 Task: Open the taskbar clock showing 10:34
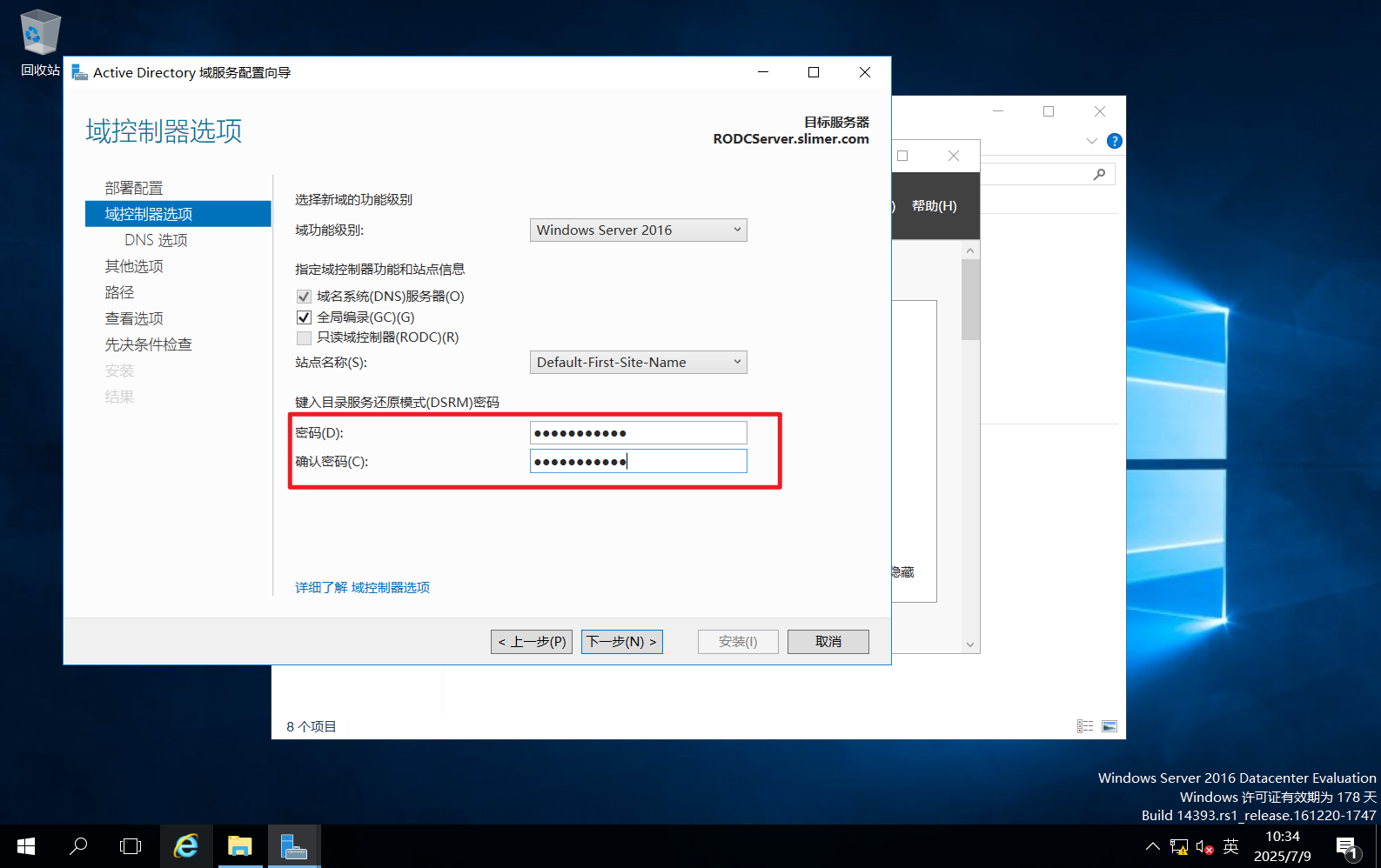1283,846
